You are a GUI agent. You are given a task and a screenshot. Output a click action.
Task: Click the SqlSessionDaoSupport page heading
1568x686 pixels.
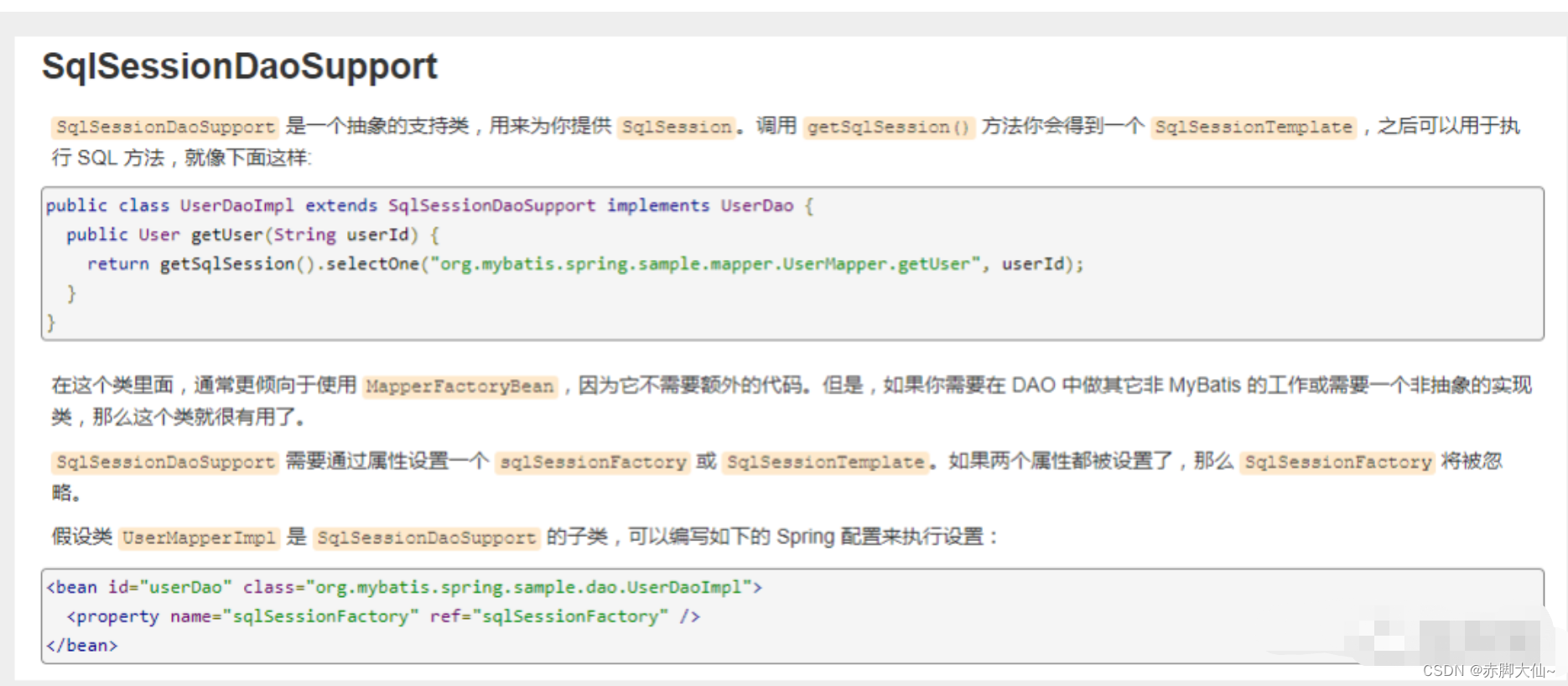pyautogui.click(x=240, y=66)
